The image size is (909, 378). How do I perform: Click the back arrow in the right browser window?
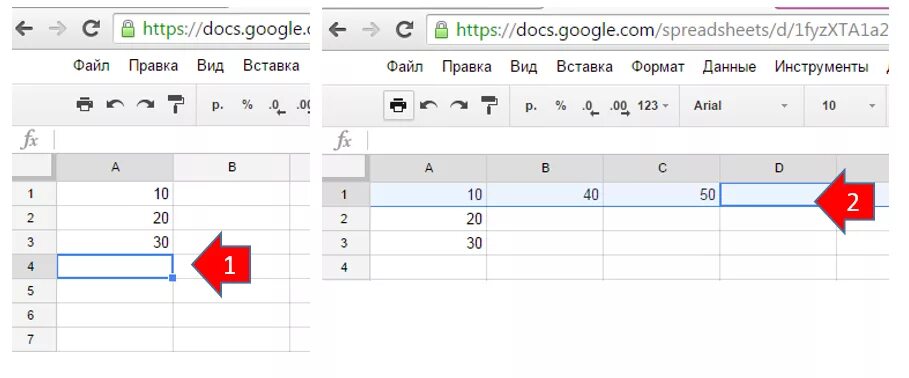tap(337, 29)
